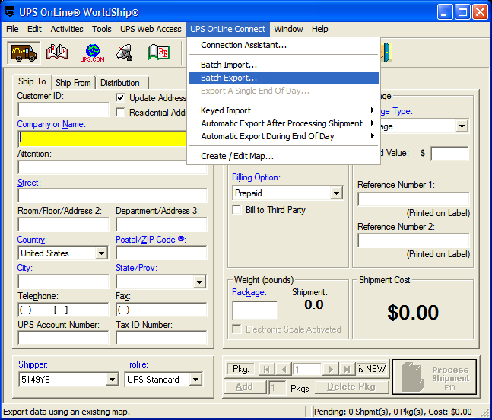Switch to the Distribution tab
The image size is (492, 420).
(x=120, y=82)
